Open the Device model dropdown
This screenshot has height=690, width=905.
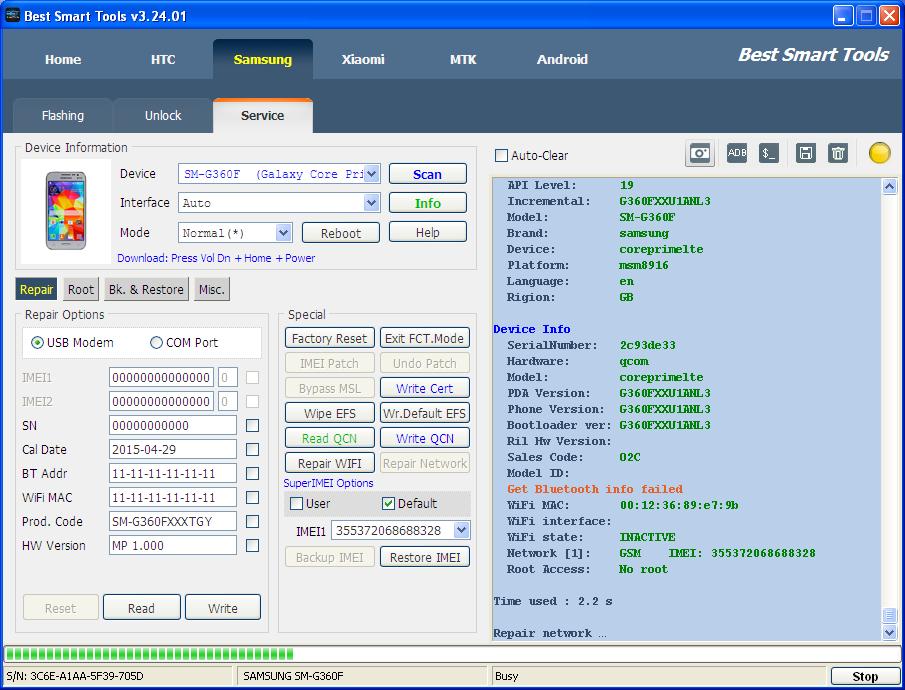371,174
